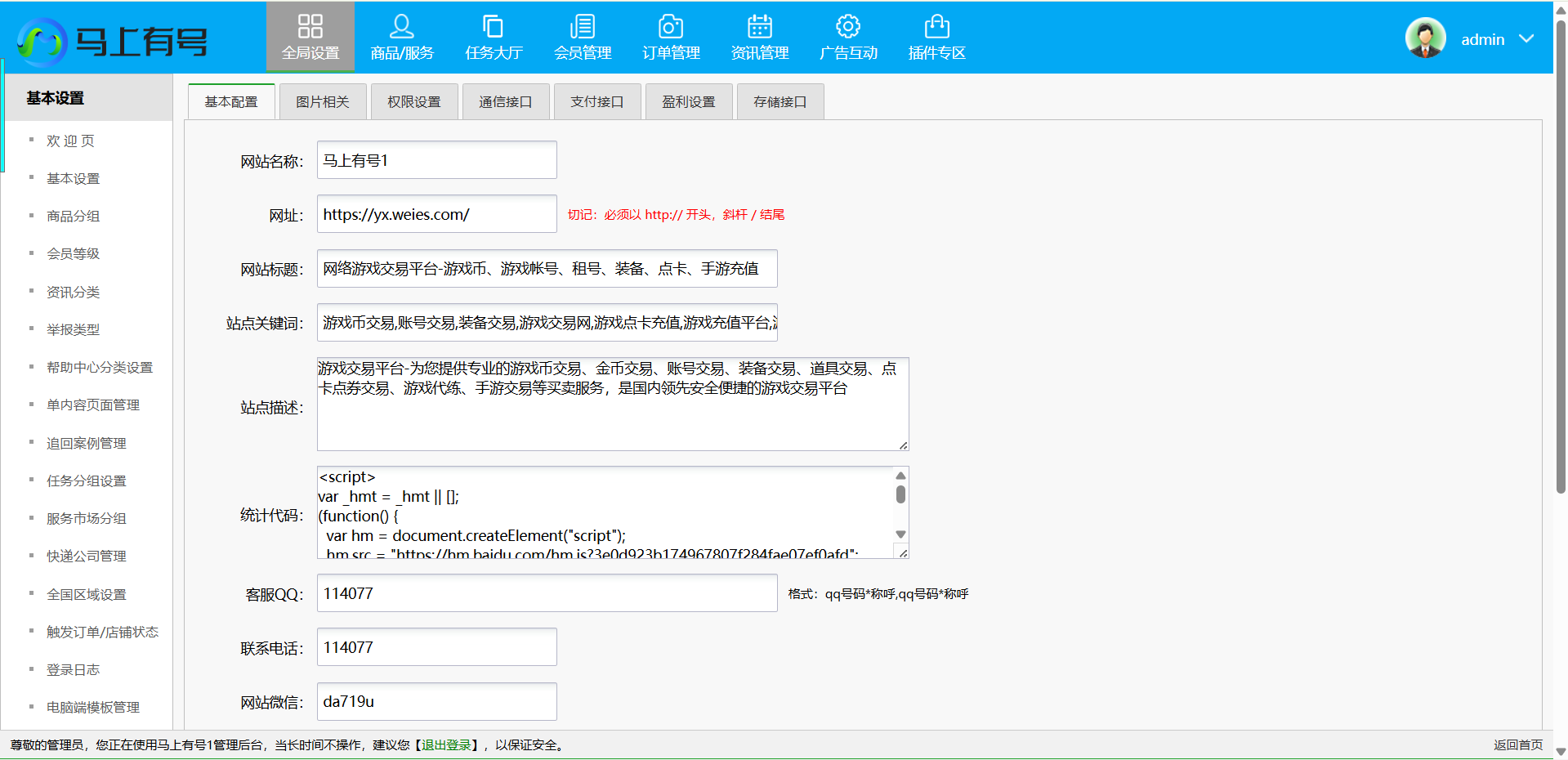Select the 资讯管理 calendar icon
The height and width of the screenshot is (760, 1568).
[759, 26]
